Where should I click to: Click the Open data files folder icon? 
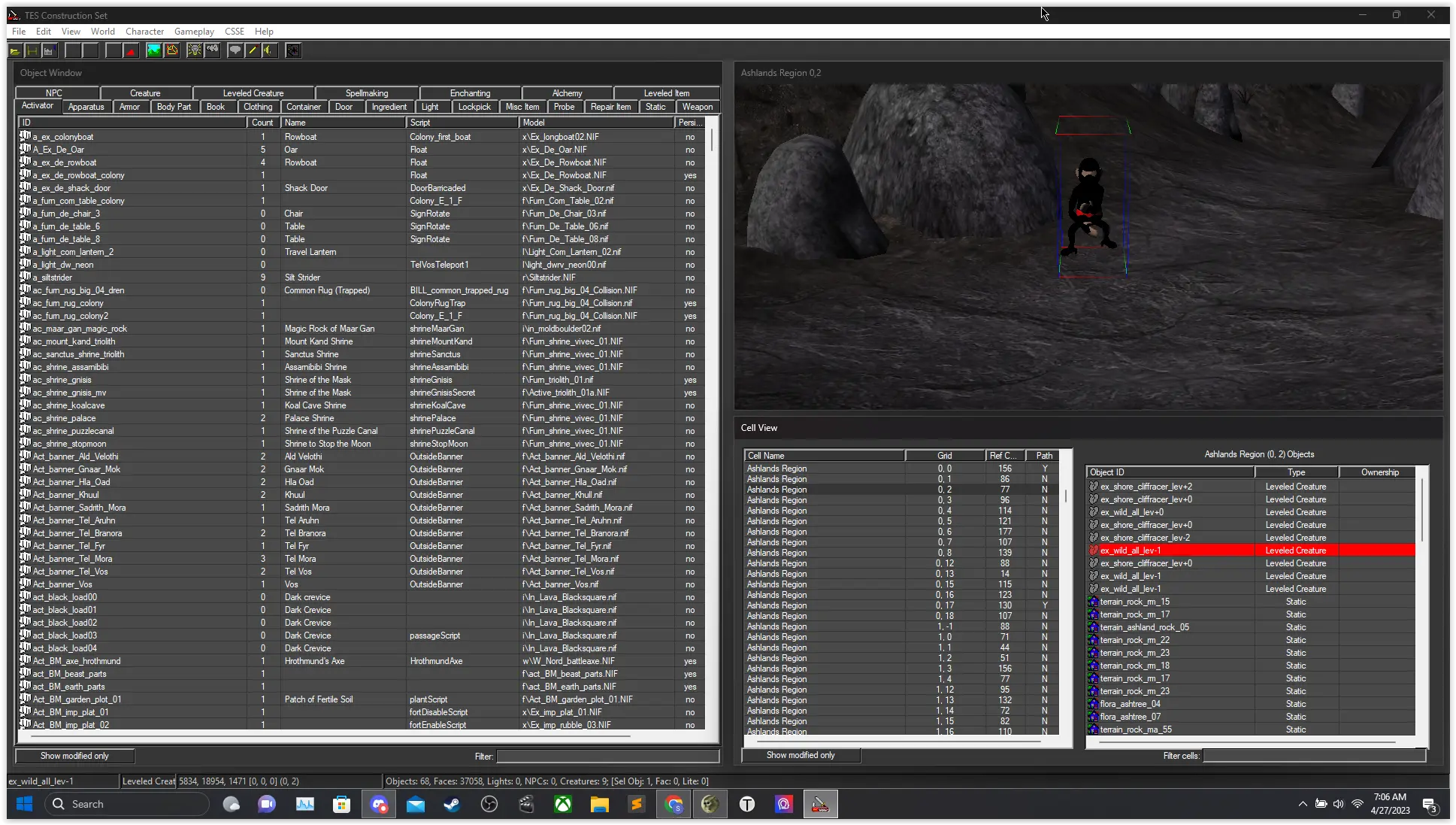[x=15, y=50]
